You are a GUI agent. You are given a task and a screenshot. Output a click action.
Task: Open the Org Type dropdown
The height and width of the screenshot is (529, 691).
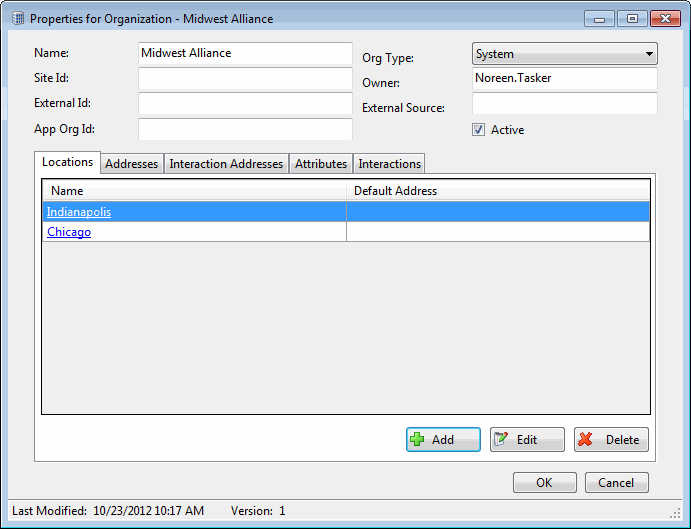(x=564, y=54)
